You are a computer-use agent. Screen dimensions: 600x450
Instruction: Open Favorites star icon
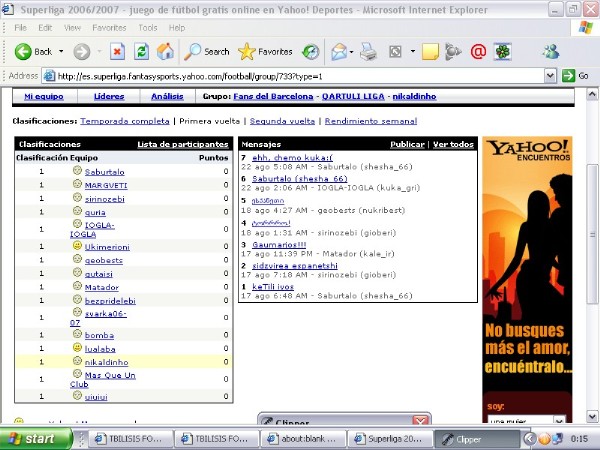pos(246,51)
